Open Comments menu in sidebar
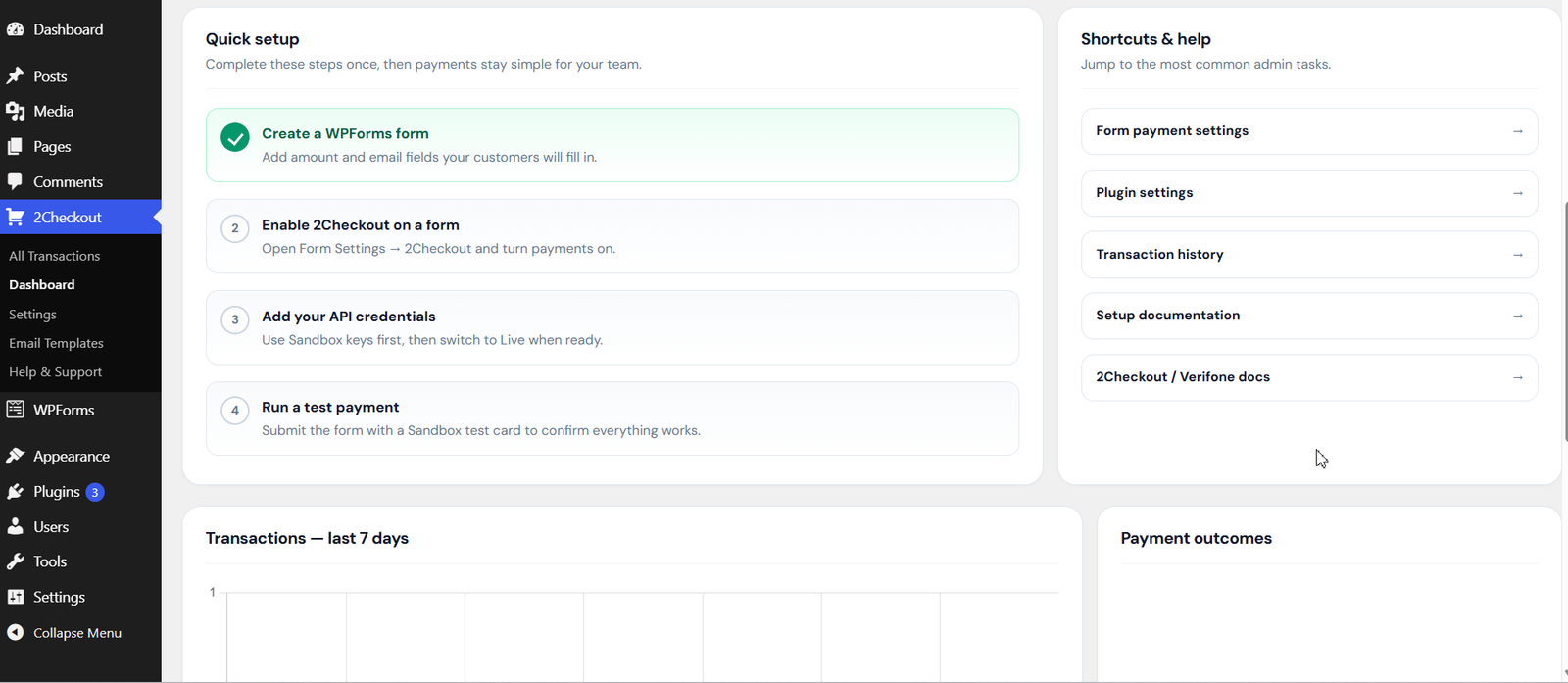Image resolution: width=1568 pixels, height=683 pixels. pyautogui.click(x=68, y=182)
